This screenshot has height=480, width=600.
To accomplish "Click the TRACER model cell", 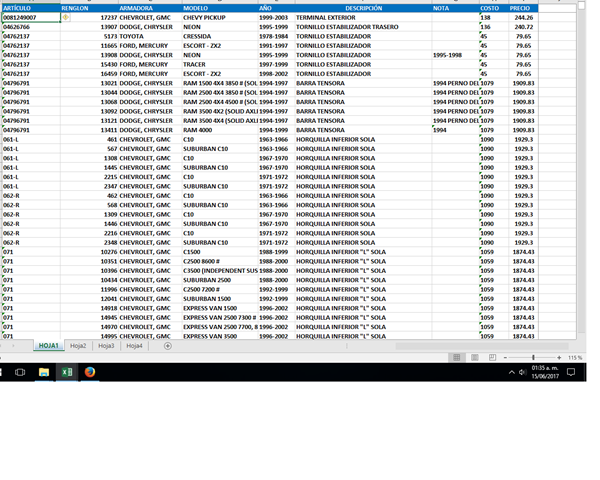I will point(220,64).
